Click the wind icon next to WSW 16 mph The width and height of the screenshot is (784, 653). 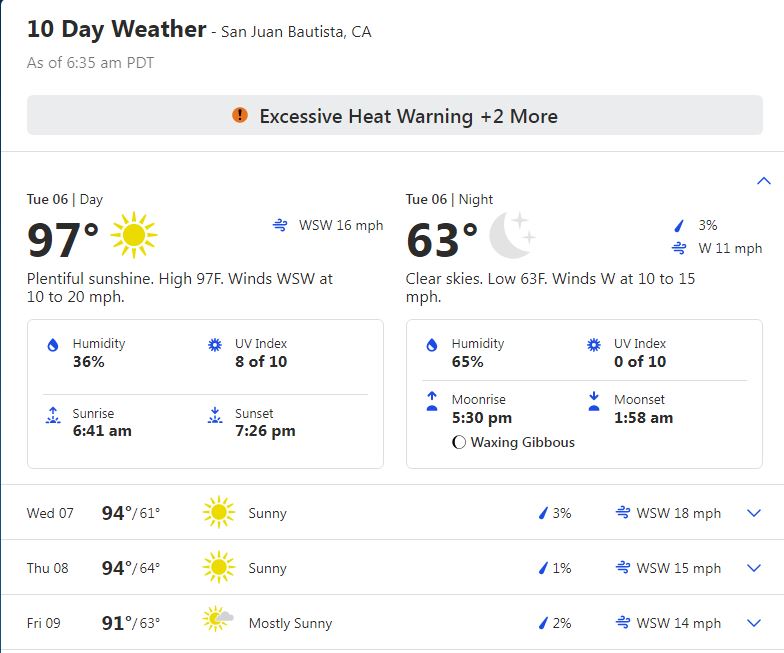tap(280, 225)
